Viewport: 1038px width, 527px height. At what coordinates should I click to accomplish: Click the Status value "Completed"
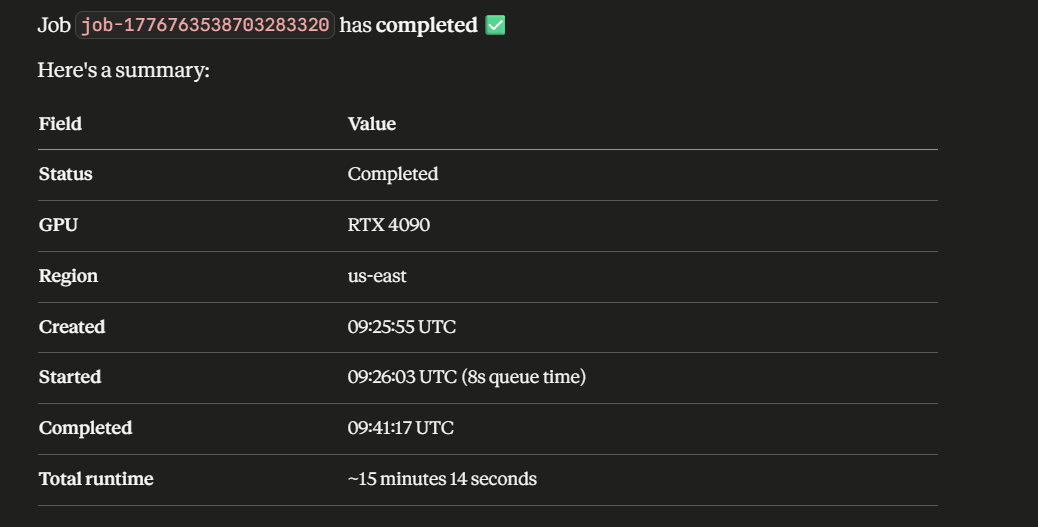pos(393,174)
